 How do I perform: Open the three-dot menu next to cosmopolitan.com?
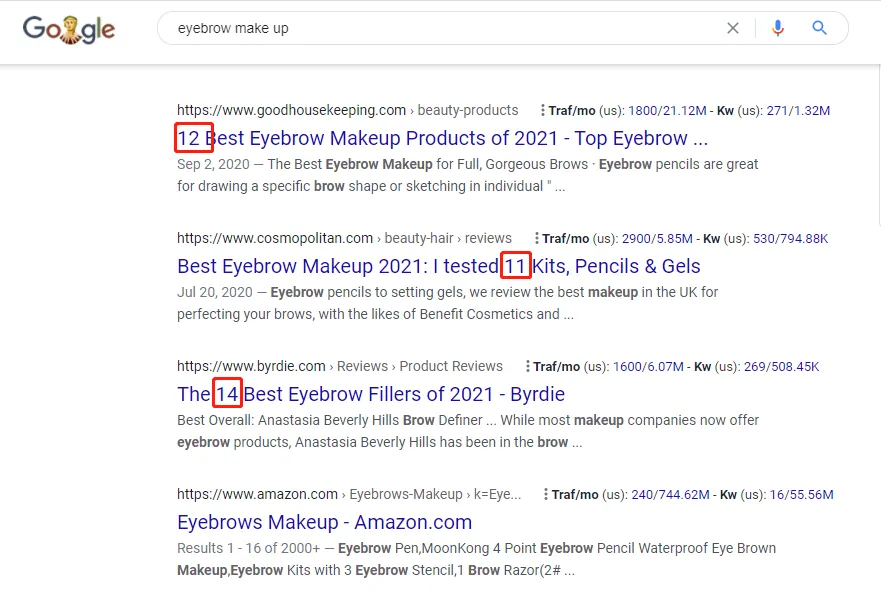coord(537,238)
